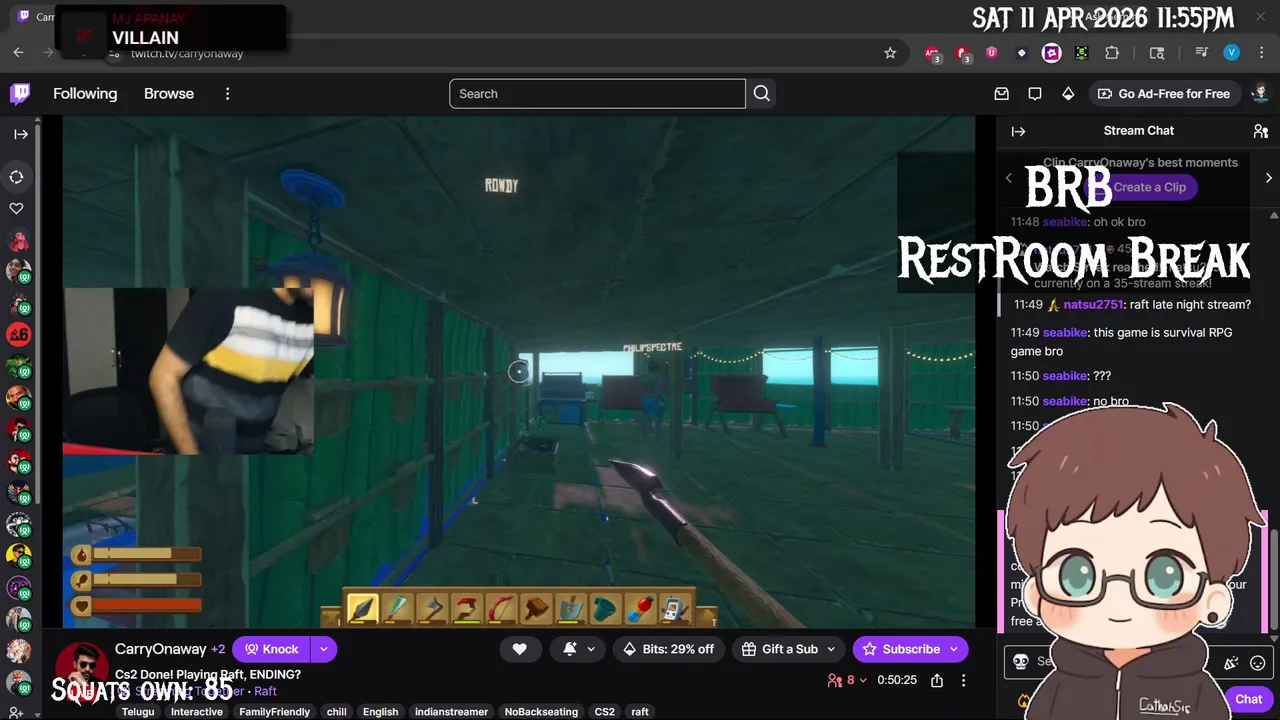Open the Get Bits diamond icon
This screenshot has height=720, width=1280.
tap(1068, 94)
